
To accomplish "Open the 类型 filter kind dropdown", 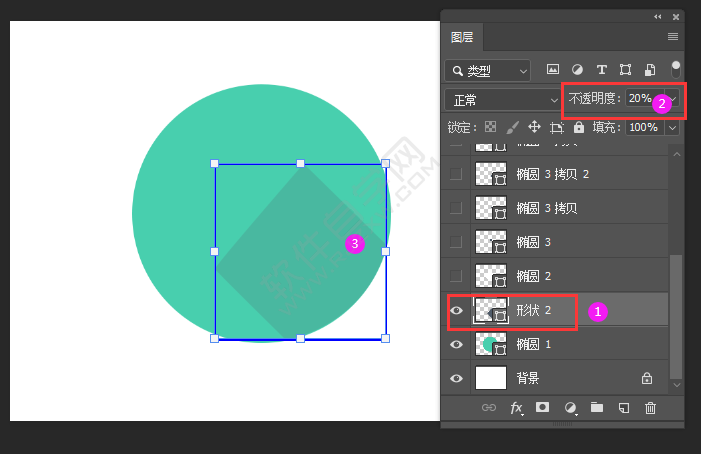I will [x=488, y=71].
